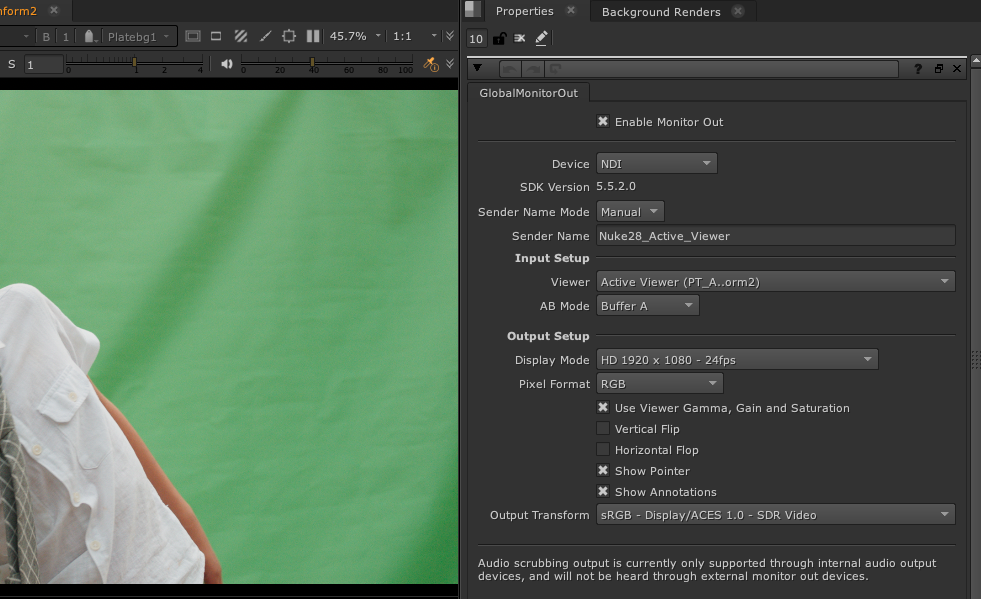The width and height of the screenshot is (981, 599).
Task: Click the Sender Name text field
Action: (775, 236)
